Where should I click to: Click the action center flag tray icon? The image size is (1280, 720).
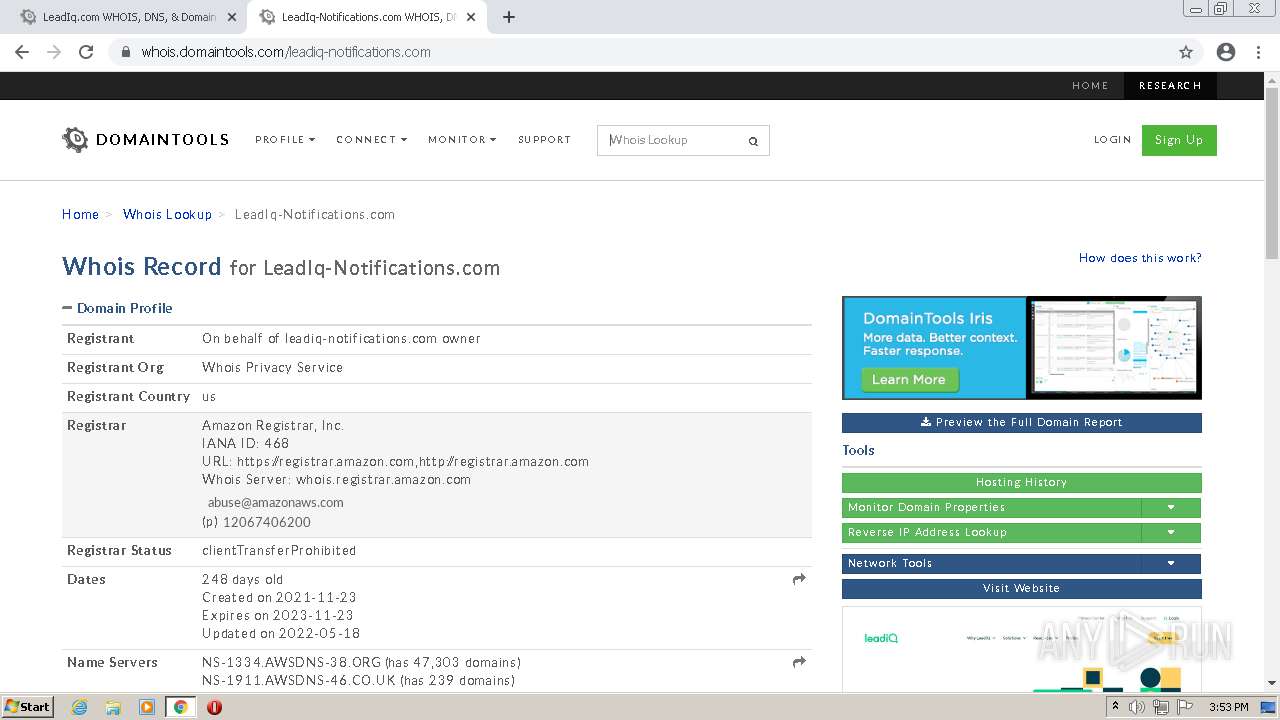click(1185, 707)
